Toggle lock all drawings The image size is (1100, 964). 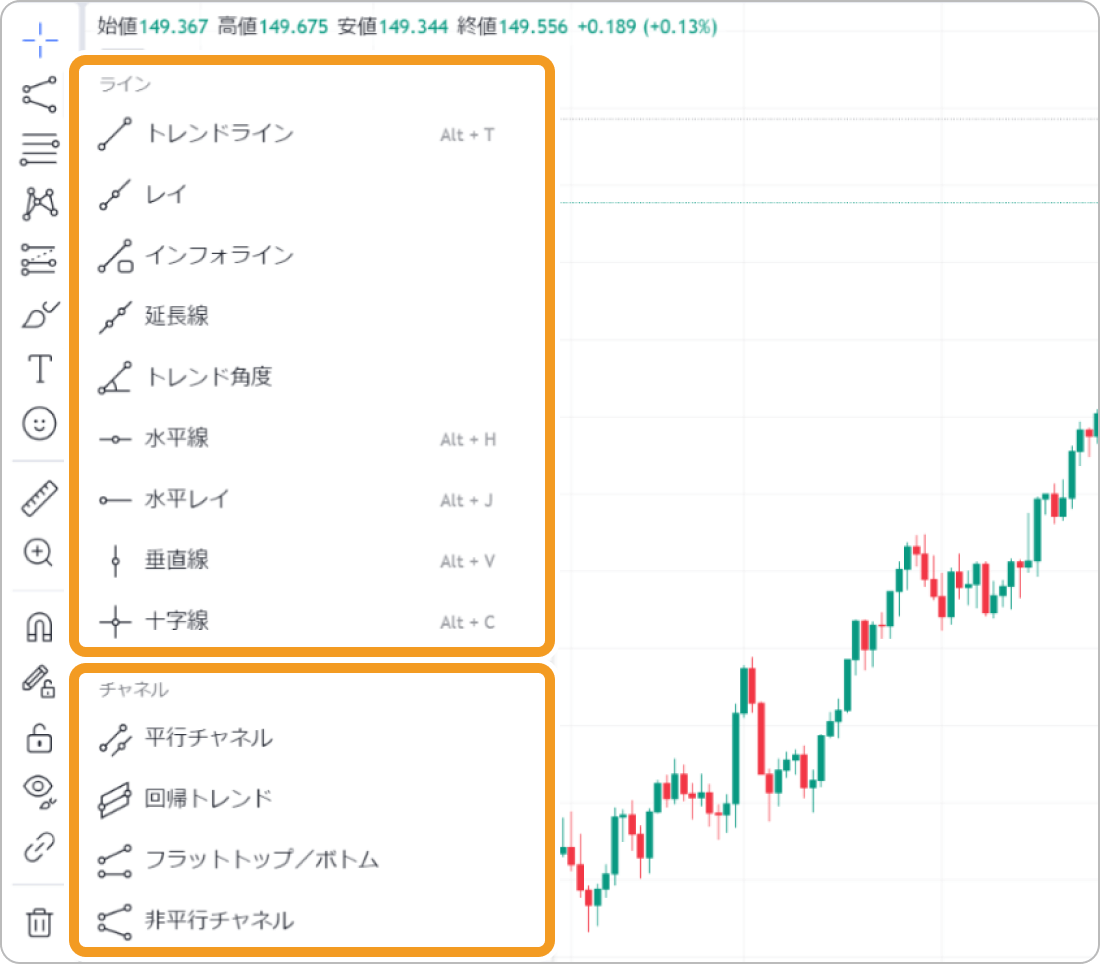tap(39, 739)
